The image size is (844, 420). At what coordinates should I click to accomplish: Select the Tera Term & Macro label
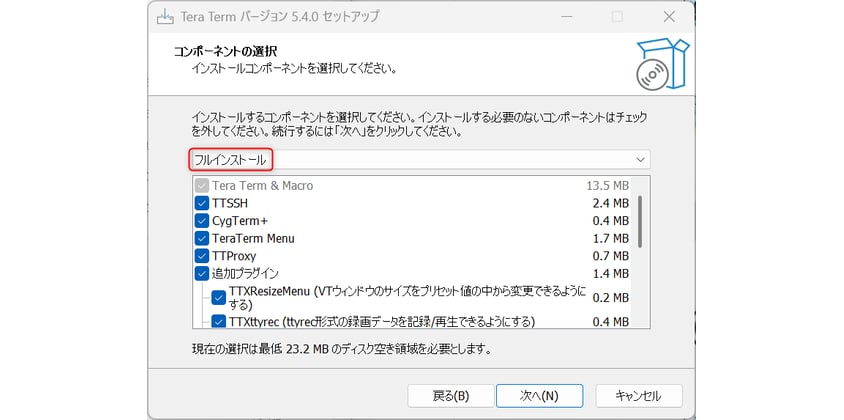[262, 186]
